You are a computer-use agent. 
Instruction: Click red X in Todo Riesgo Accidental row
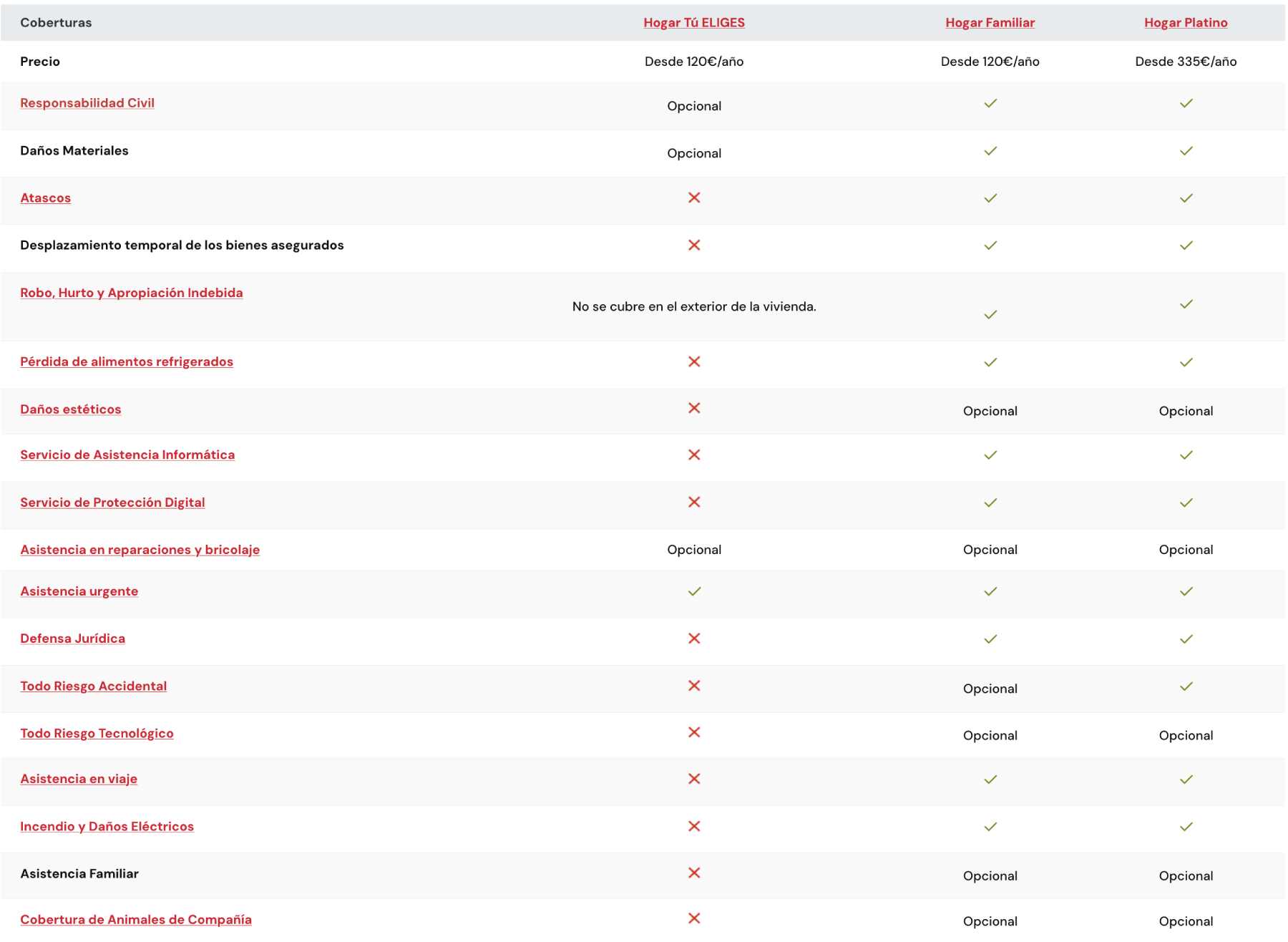click(x=694, y=686)
